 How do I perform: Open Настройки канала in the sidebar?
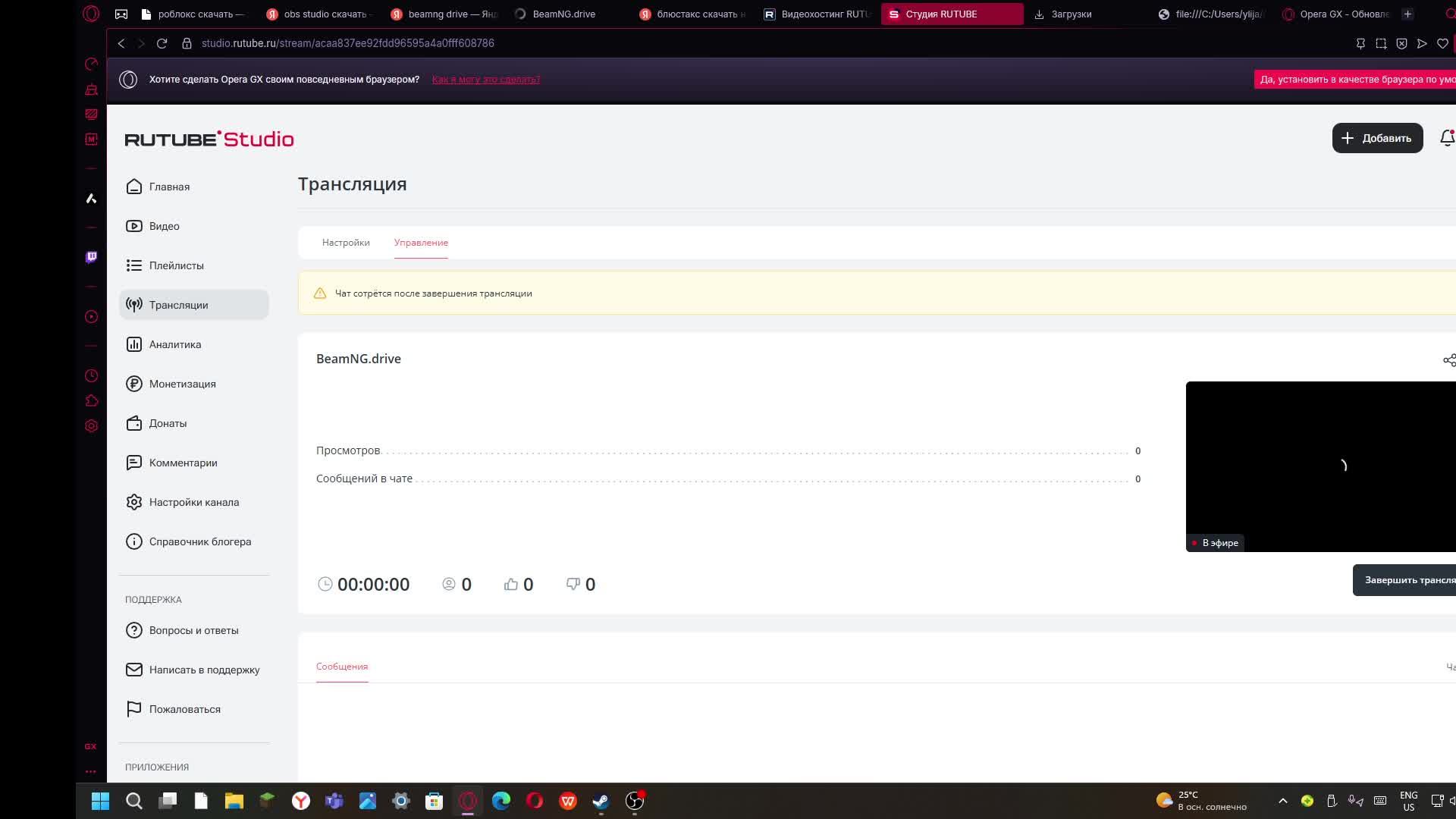(193, 502)
